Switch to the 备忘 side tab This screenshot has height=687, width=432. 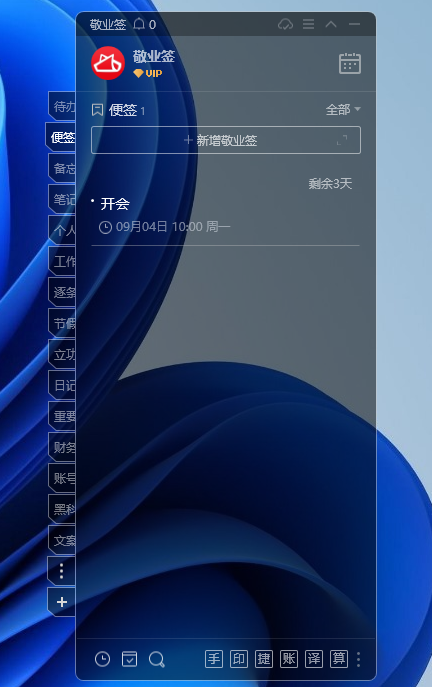62,168
